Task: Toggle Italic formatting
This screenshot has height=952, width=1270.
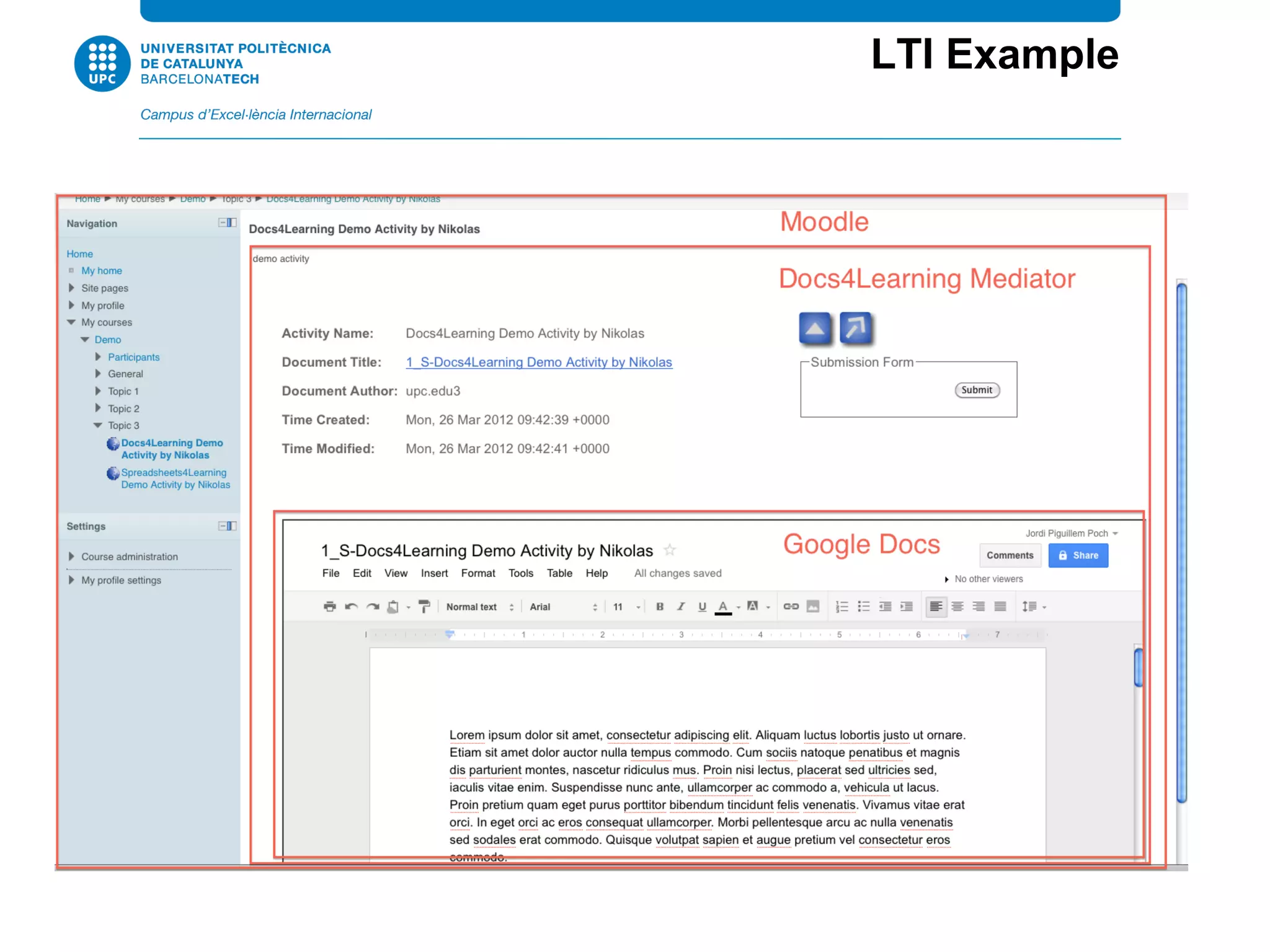Action: point(681,607)
